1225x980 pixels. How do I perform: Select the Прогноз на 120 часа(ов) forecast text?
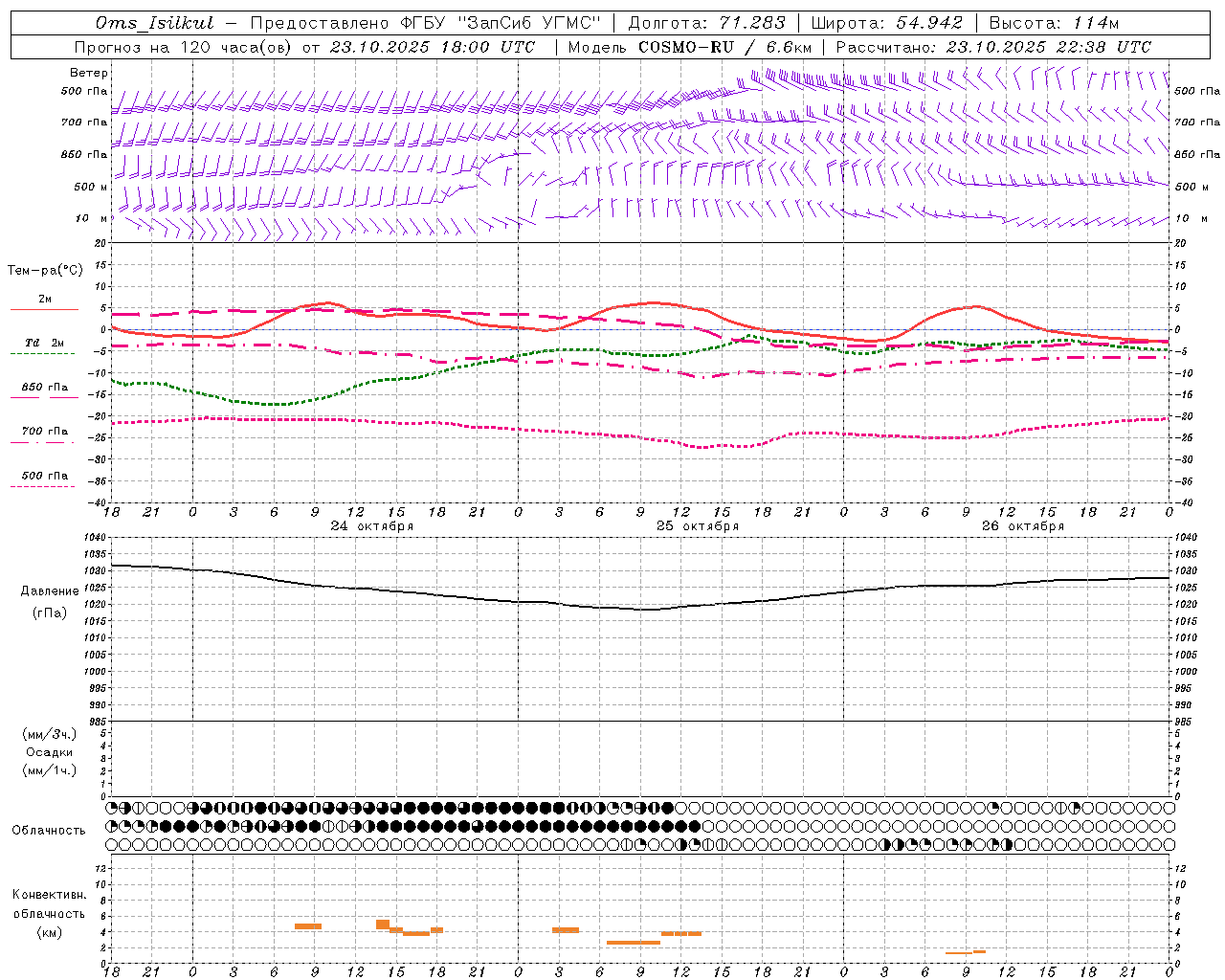[x=184, y=47]
